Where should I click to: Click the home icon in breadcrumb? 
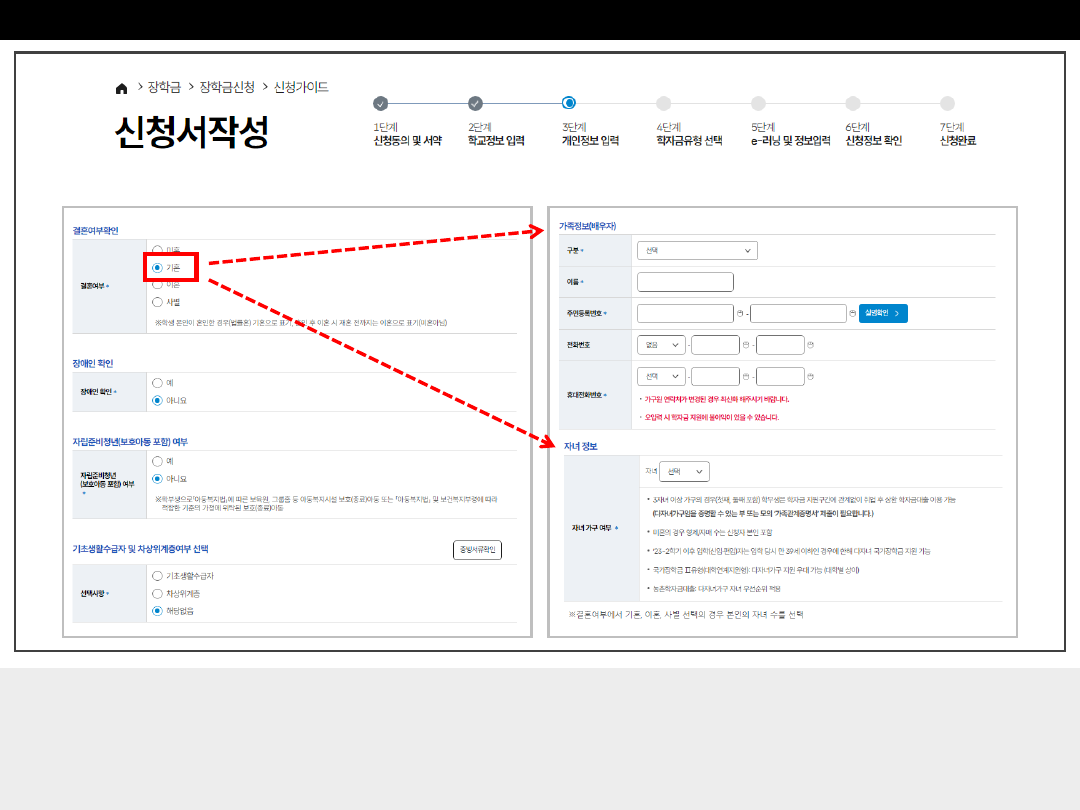122,88
